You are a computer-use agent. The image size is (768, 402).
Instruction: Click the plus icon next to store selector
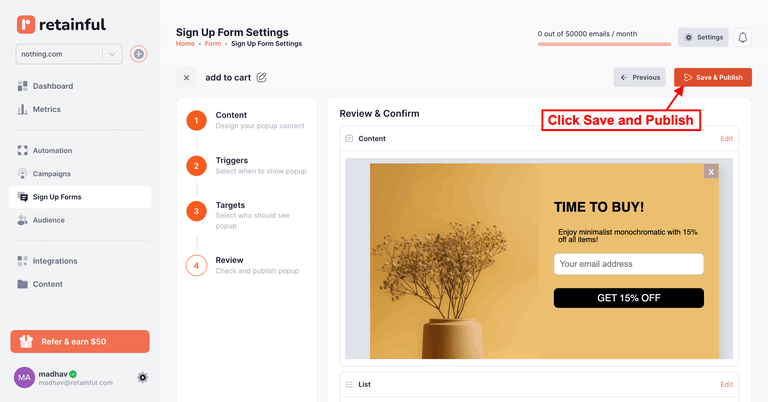[138, 54]
